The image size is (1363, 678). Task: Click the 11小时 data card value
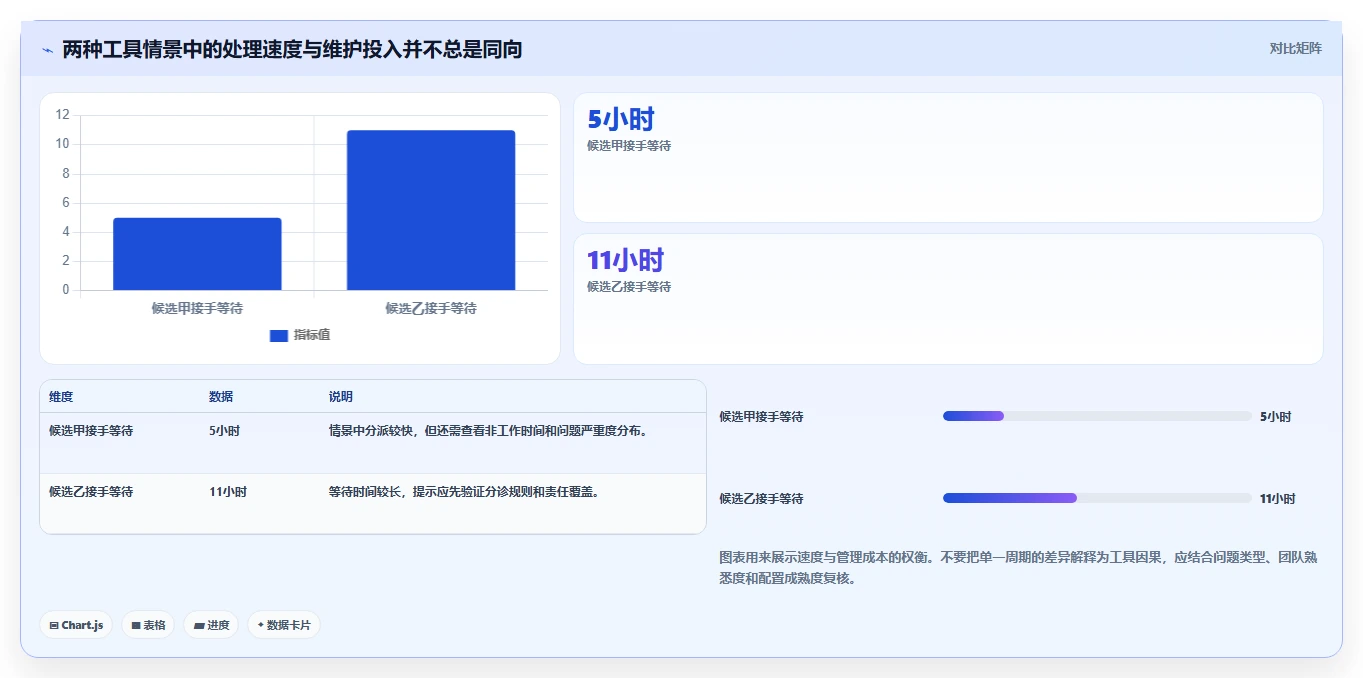pyautogui.click(x=625, y=261)
